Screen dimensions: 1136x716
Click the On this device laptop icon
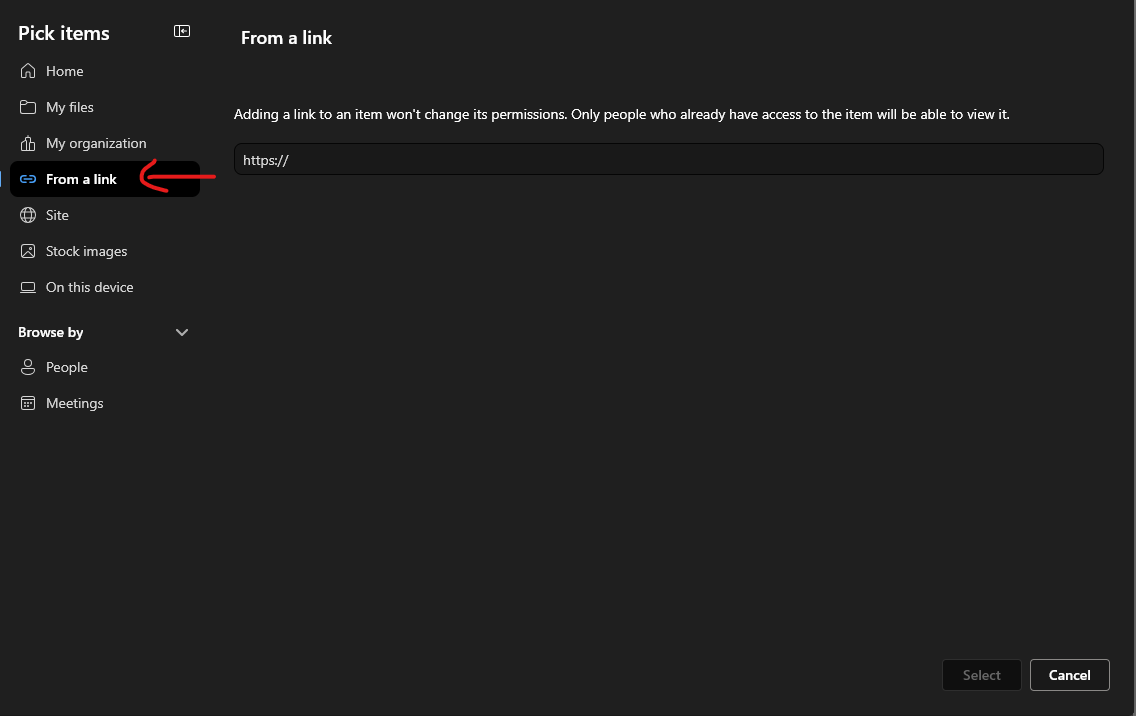point(28,287)
